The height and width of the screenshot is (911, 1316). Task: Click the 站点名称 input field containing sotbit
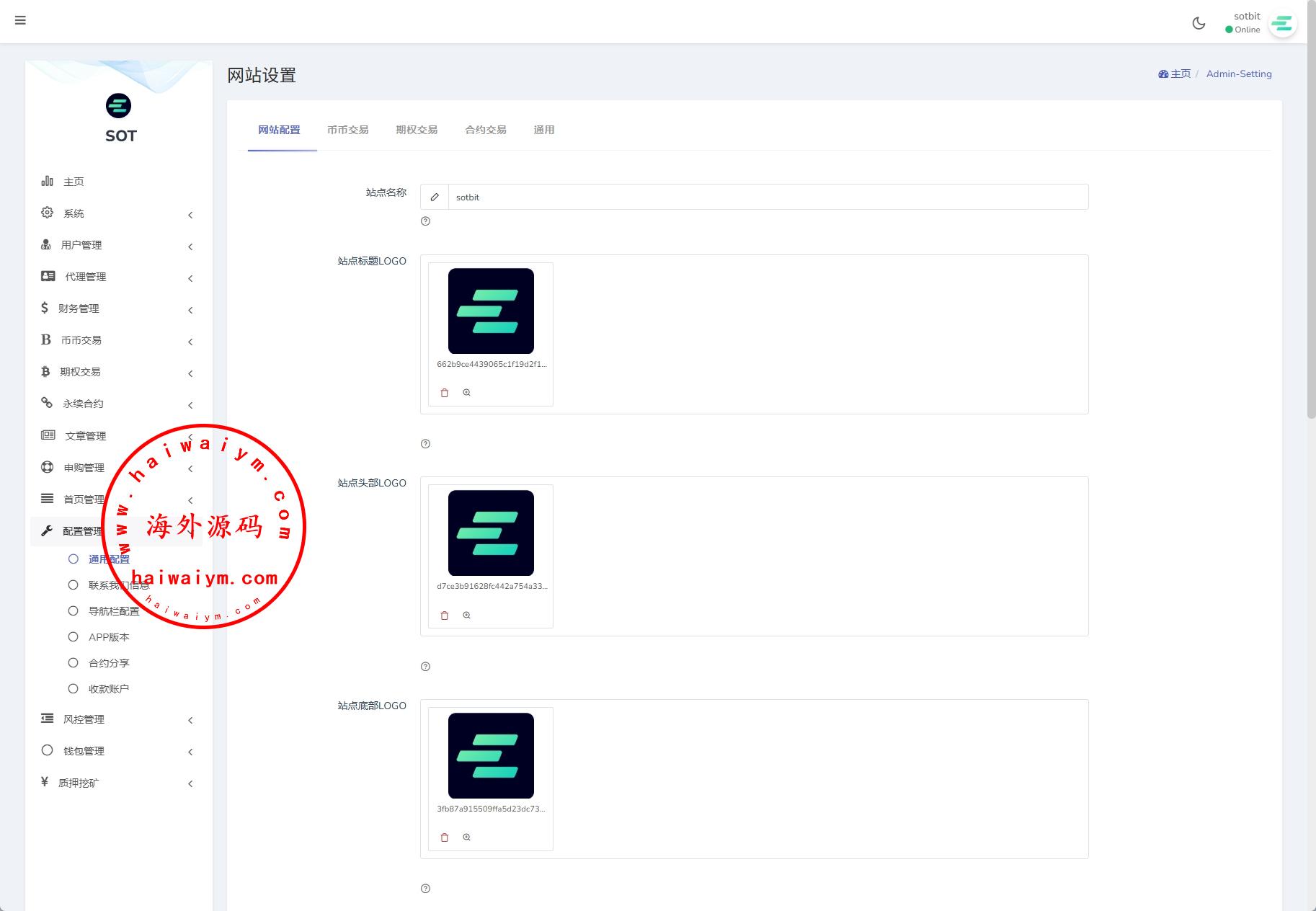[768, 197]
